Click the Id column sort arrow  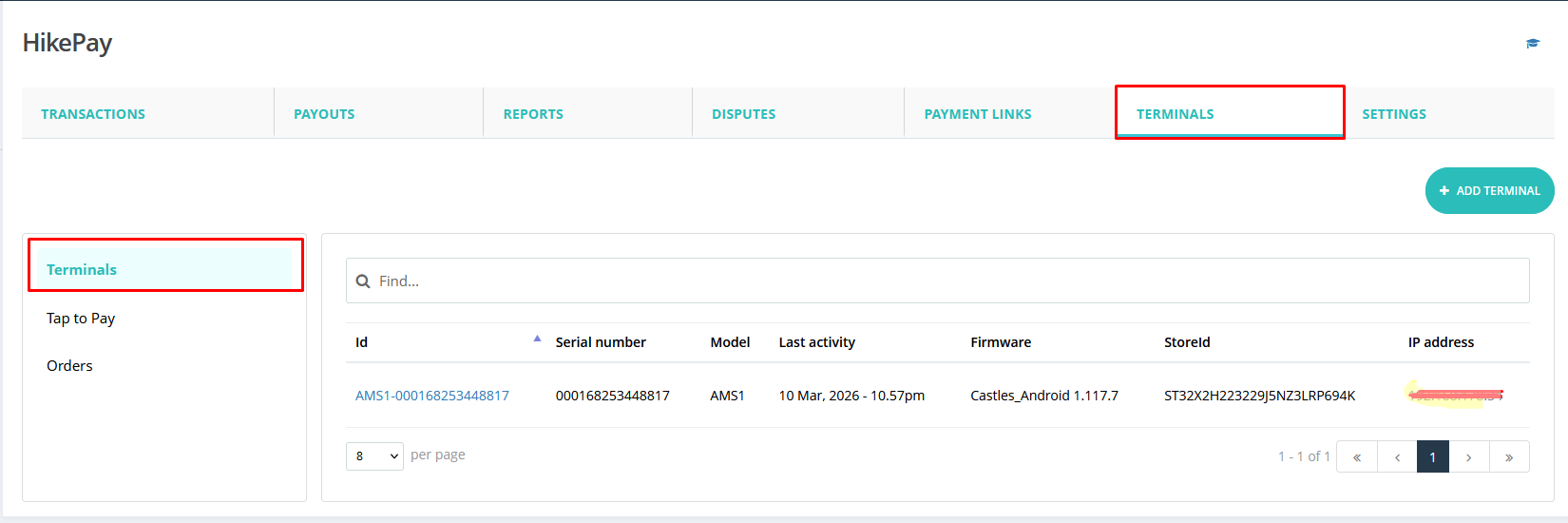[x=537, y=339]
